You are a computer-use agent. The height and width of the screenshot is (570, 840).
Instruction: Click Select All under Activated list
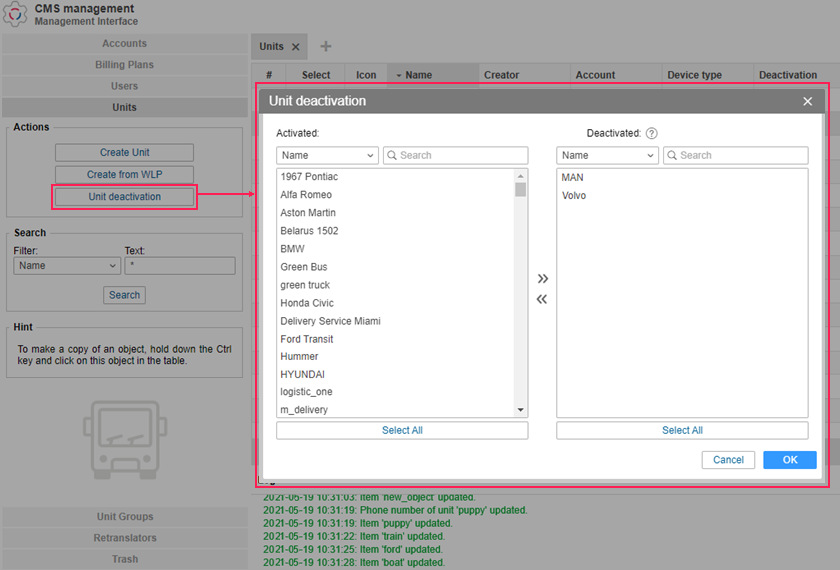pyautogui.click(x=402, y=431)
